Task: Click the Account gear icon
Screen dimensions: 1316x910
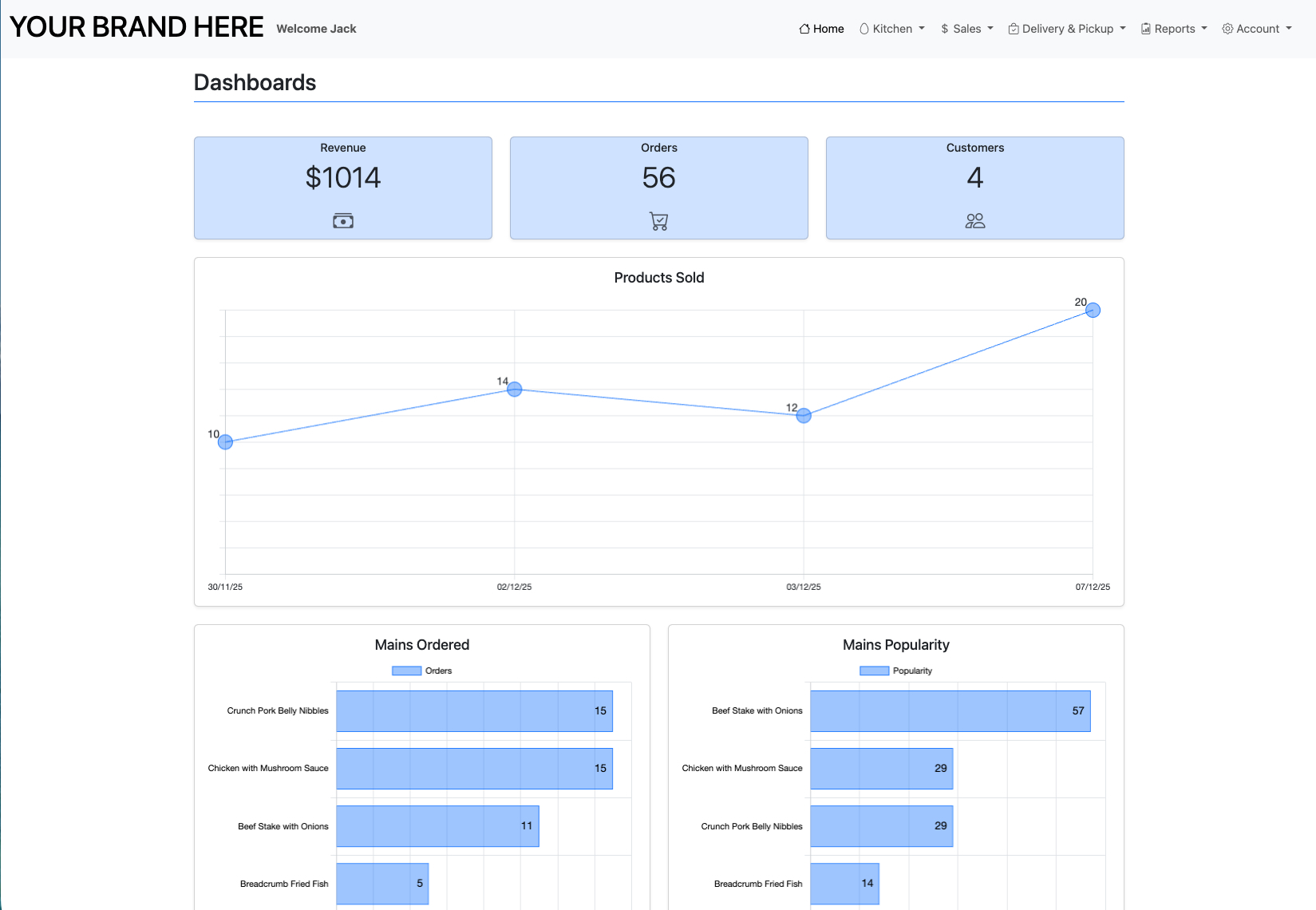Action: (1227, 28)
